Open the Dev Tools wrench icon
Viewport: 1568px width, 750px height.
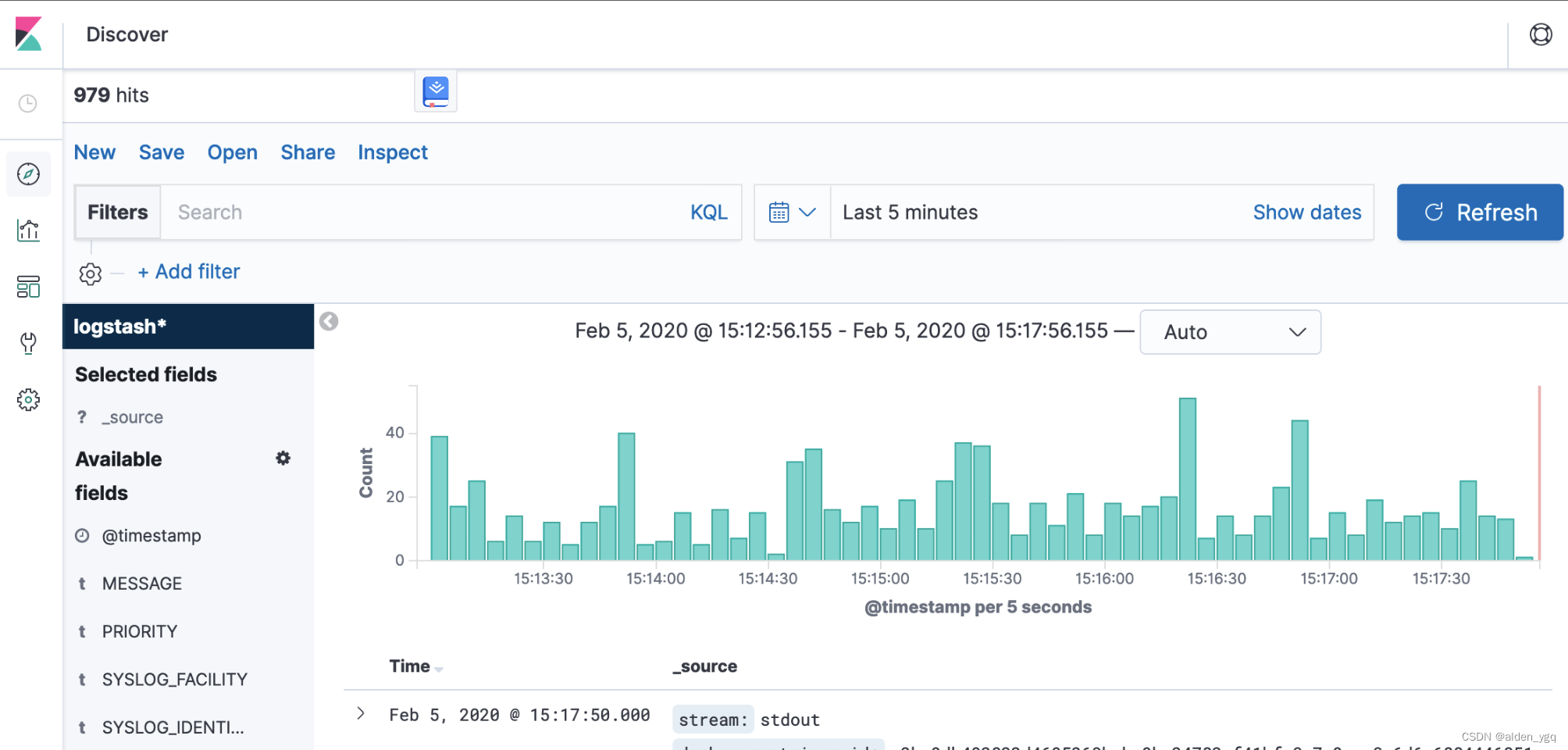(x=29, y=343)
